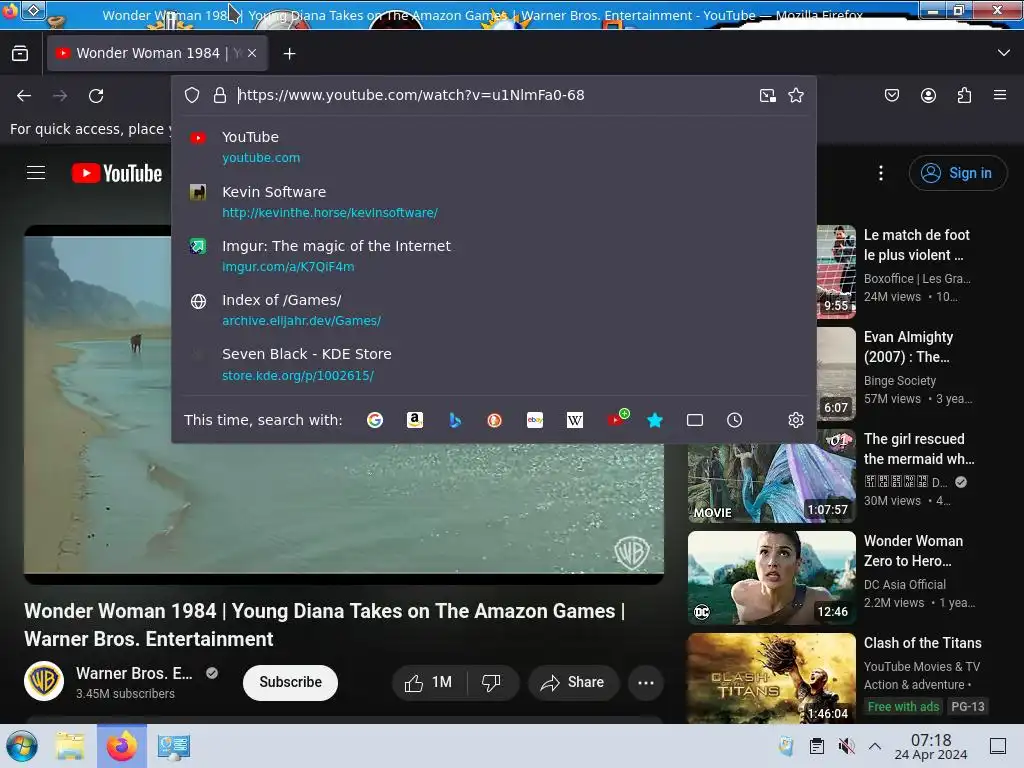Open the Windows Start menu
The width and height of the screenshot is (1024, 768).
point(22,746)
